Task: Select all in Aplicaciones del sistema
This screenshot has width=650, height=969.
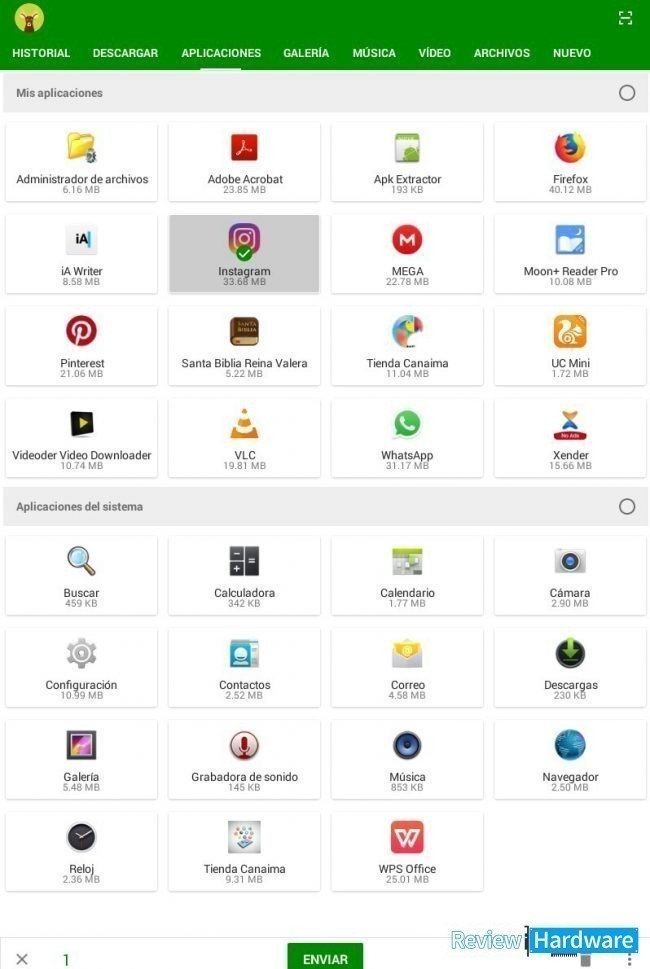Action: pyautogui.click(x=627, y=506)
